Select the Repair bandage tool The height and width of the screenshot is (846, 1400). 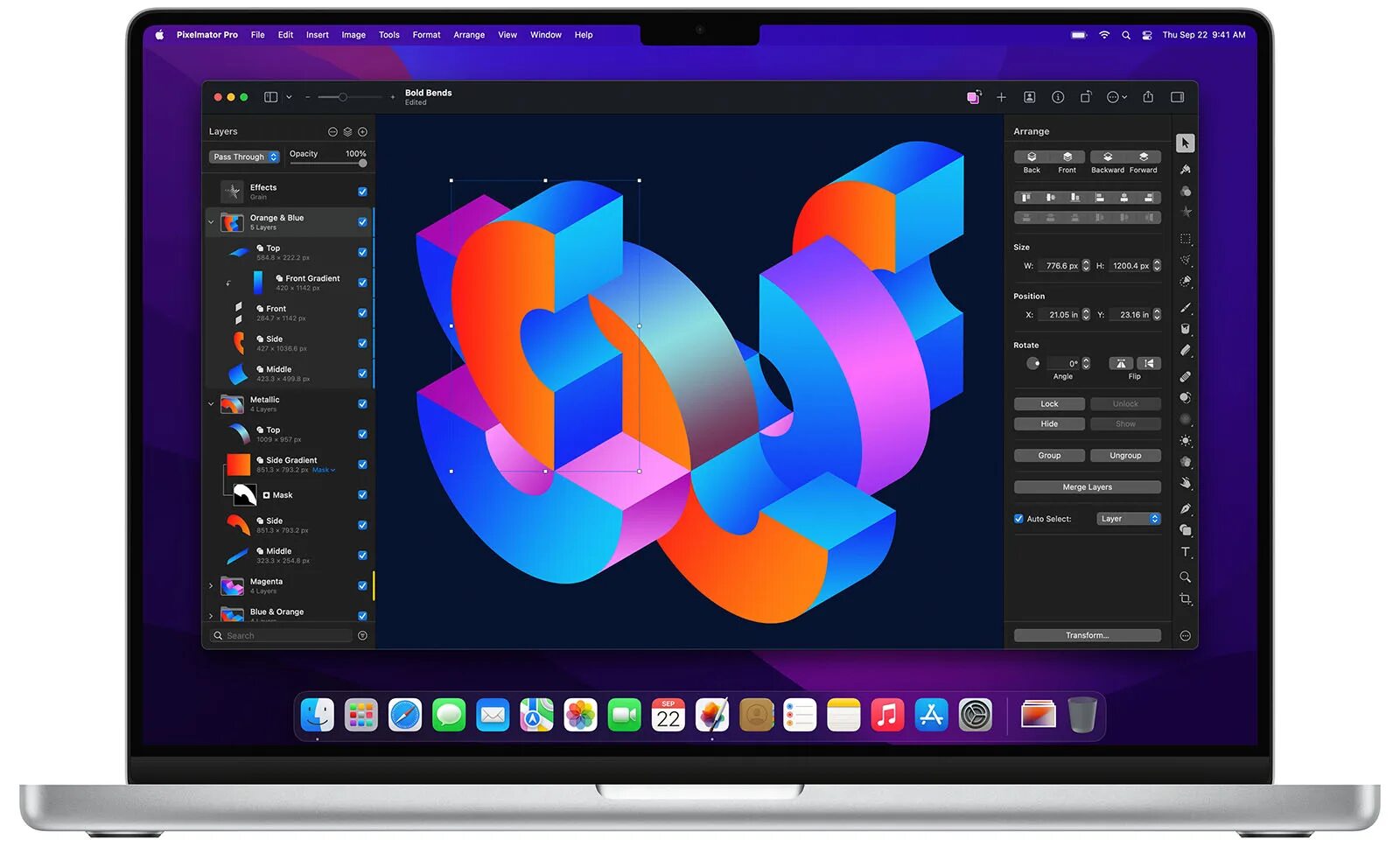coord(1185,376)
